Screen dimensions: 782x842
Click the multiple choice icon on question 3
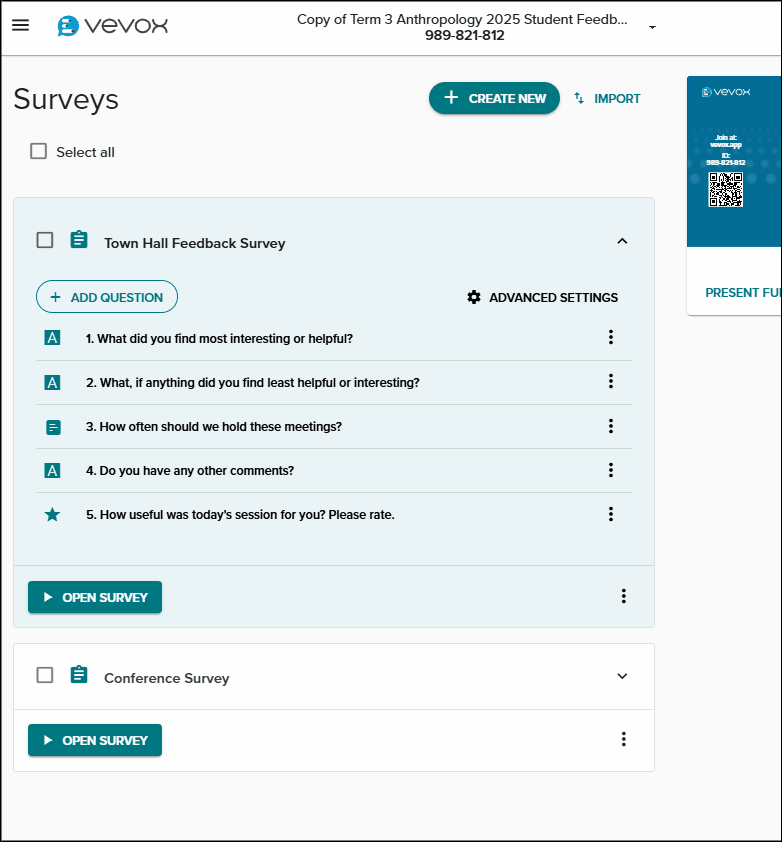coord(52,426)
